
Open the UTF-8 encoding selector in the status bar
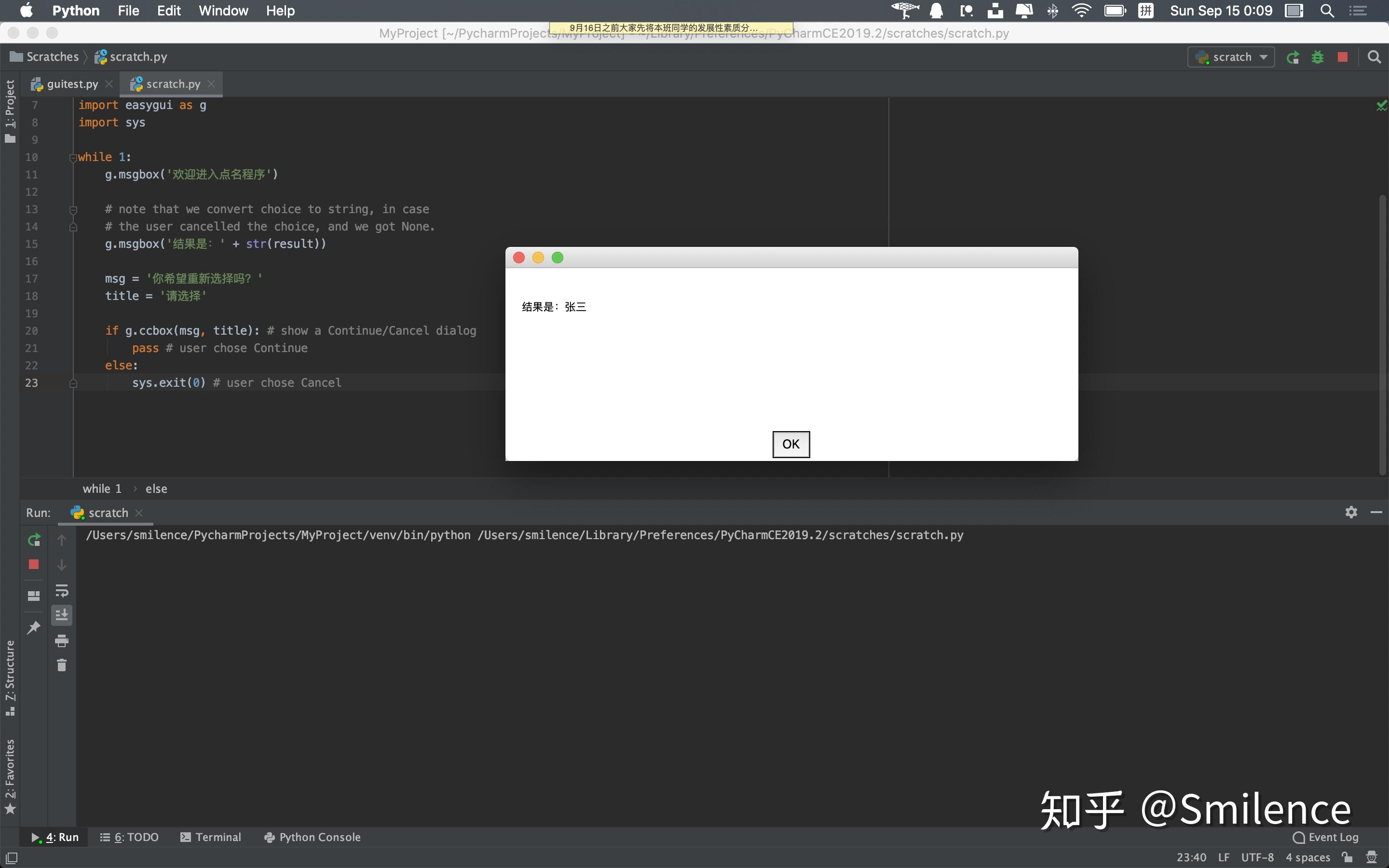coord(1257,857)
